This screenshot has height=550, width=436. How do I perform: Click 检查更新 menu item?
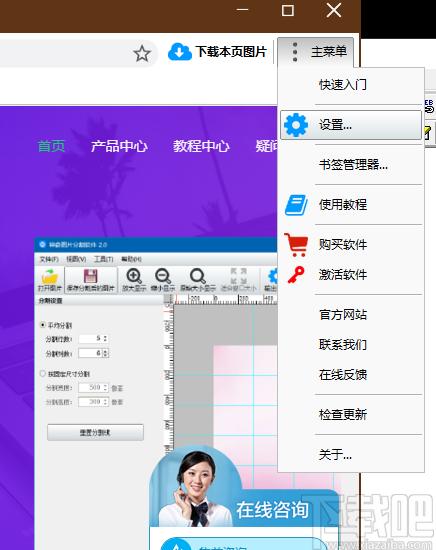point(343,415)
